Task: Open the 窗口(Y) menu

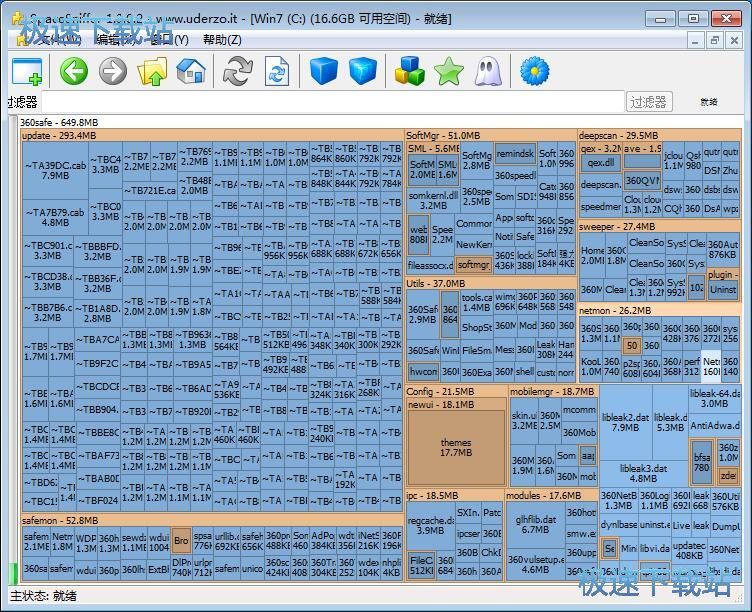Action: (x=169, y=40)
